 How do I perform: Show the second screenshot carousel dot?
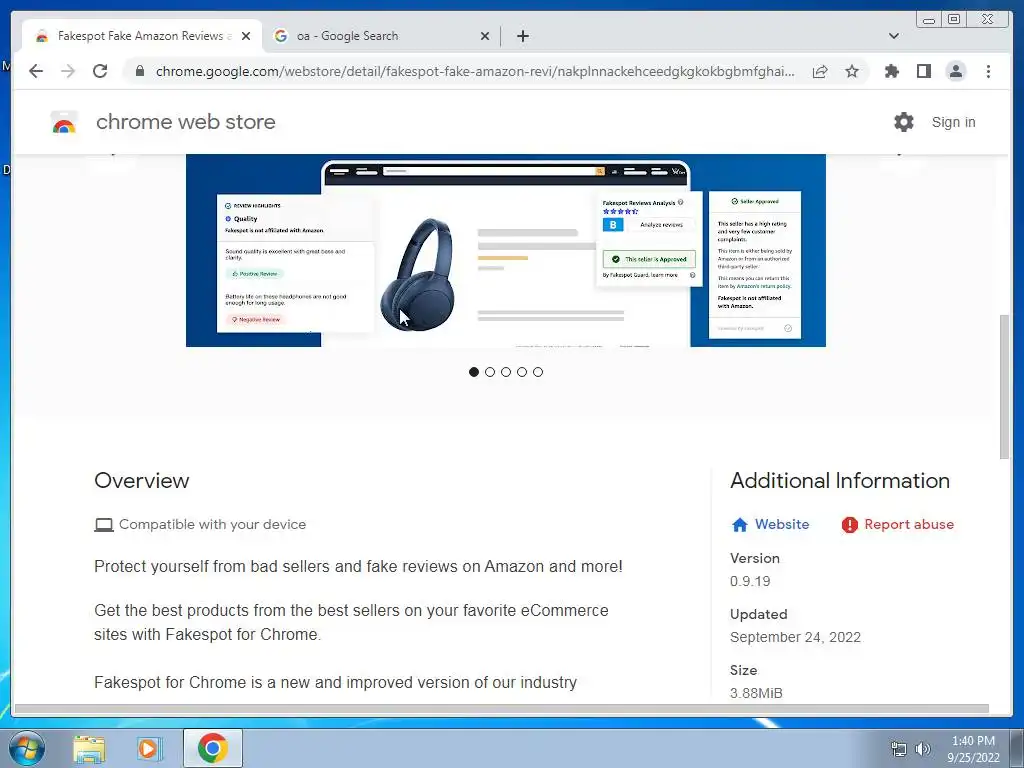pyautogui.click(x=490, y=372)
